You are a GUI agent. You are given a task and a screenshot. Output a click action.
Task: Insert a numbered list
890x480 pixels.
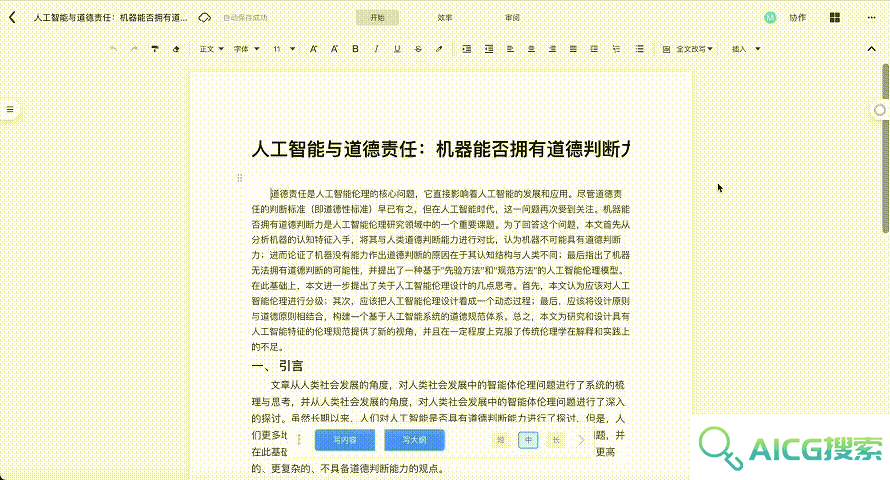pos(616,49)
